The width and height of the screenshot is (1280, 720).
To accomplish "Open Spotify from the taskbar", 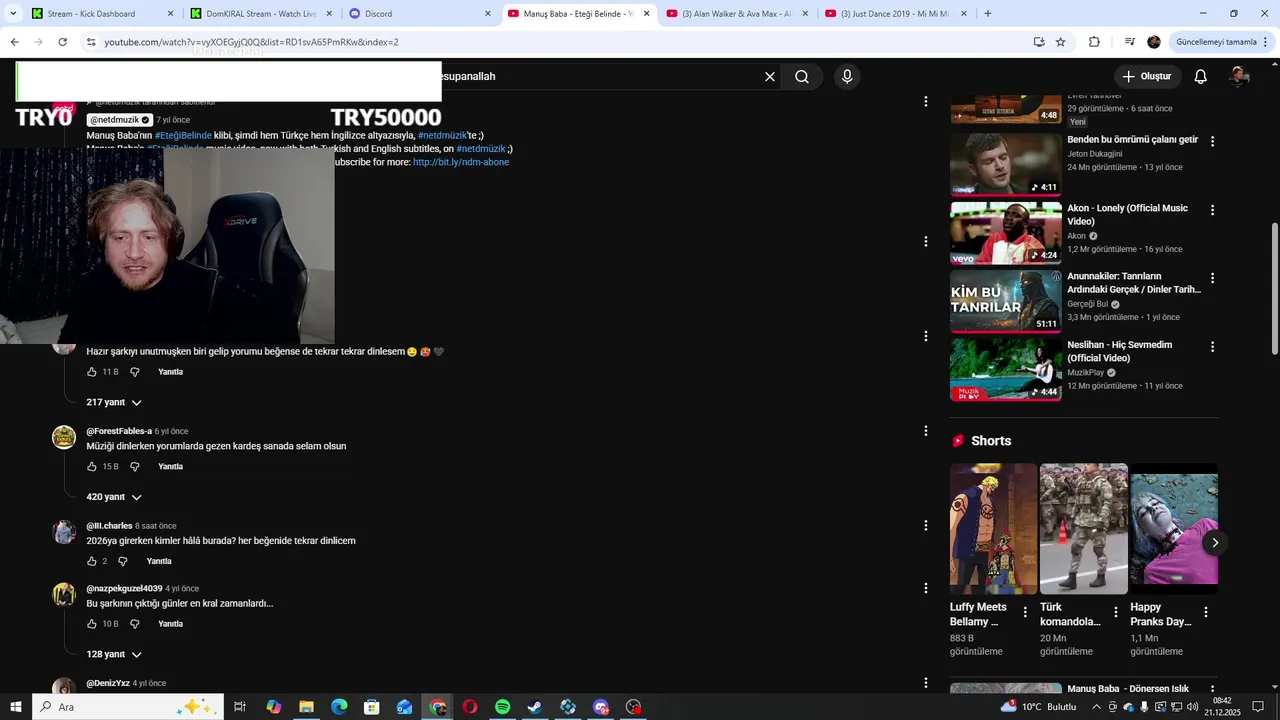I will coord(502,707).
